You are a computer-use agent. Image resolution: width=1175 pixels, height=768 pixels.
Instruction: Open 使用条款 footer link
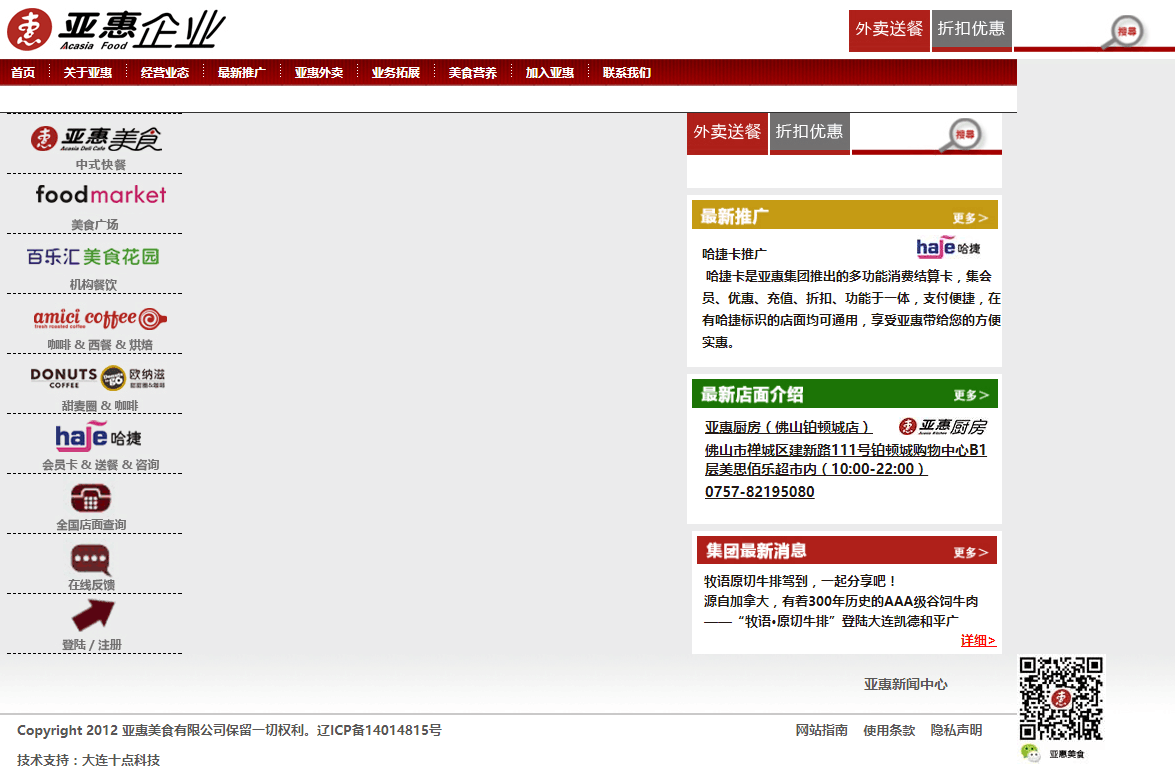(889, 730)
